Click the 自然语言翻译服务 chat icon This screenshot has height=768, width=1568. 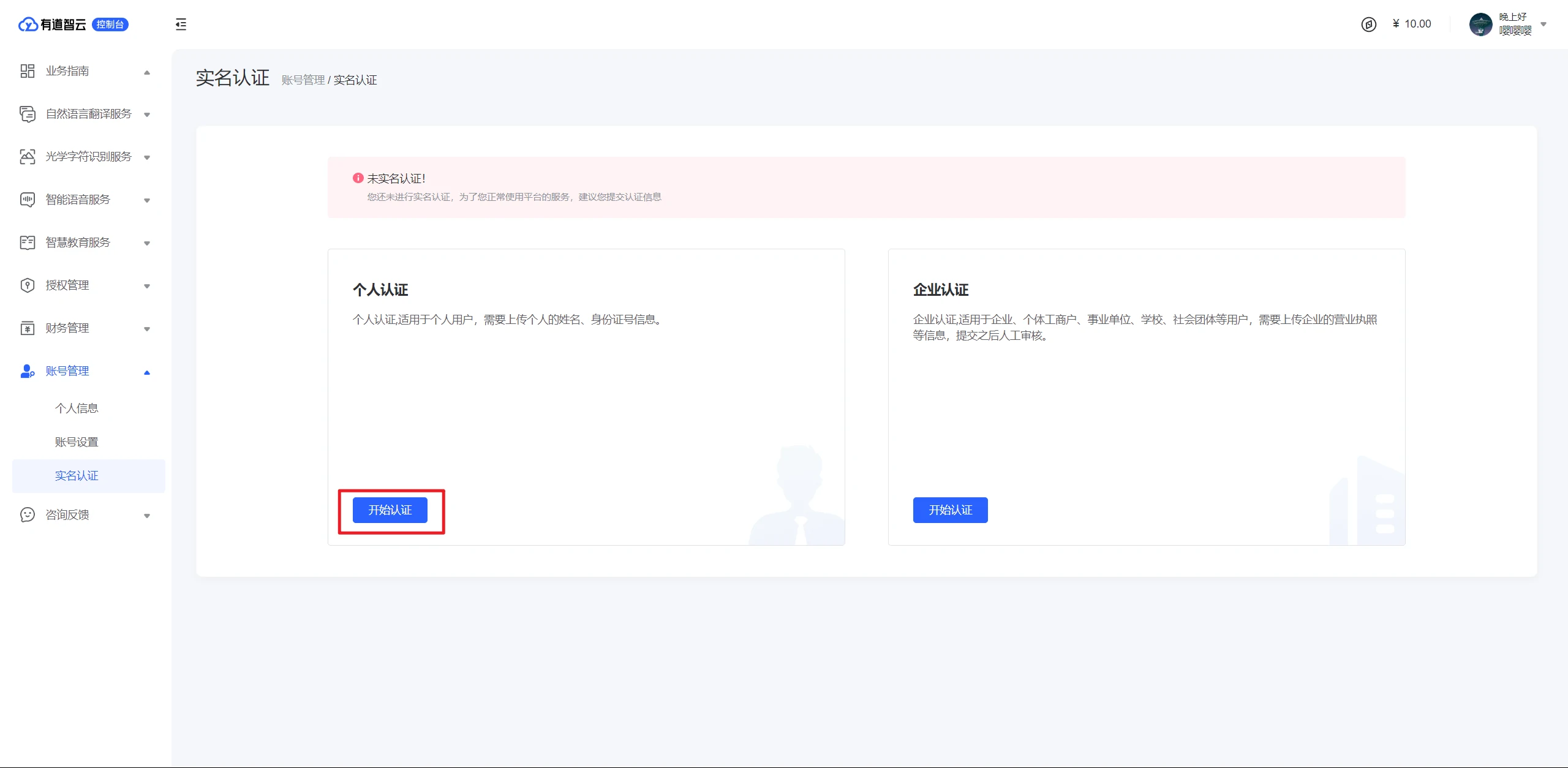coord(28,114)
